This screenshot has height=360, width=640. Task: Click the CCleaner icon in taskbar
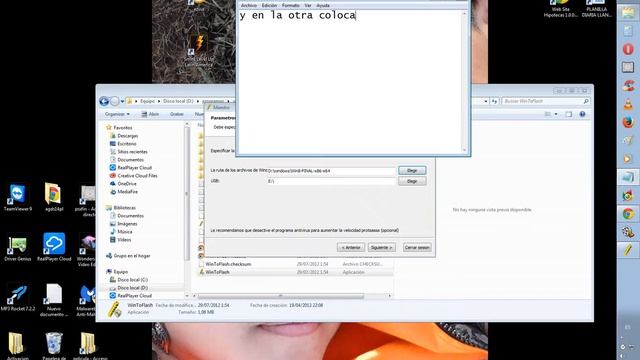[628, 85]
